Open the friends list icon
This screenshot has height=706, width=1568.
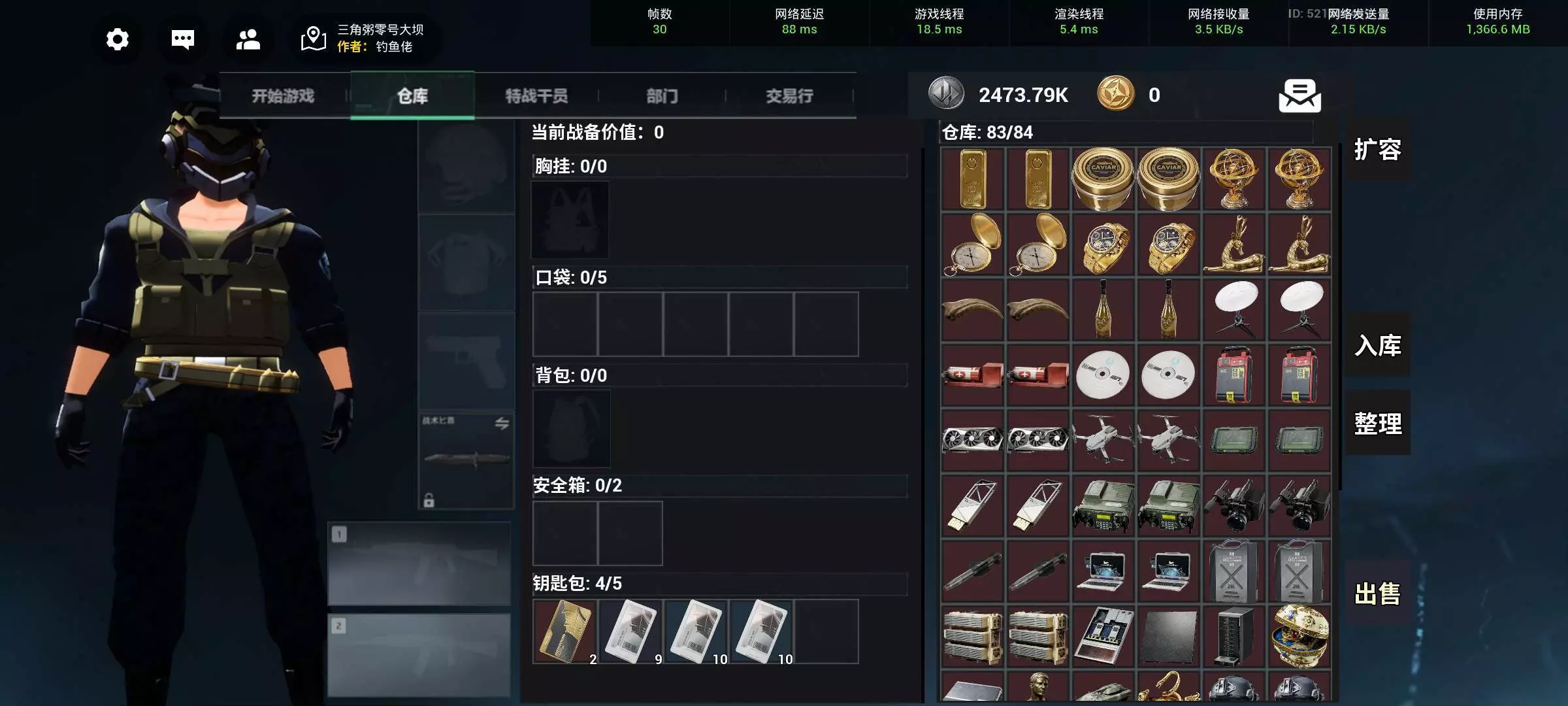(248, 39)
